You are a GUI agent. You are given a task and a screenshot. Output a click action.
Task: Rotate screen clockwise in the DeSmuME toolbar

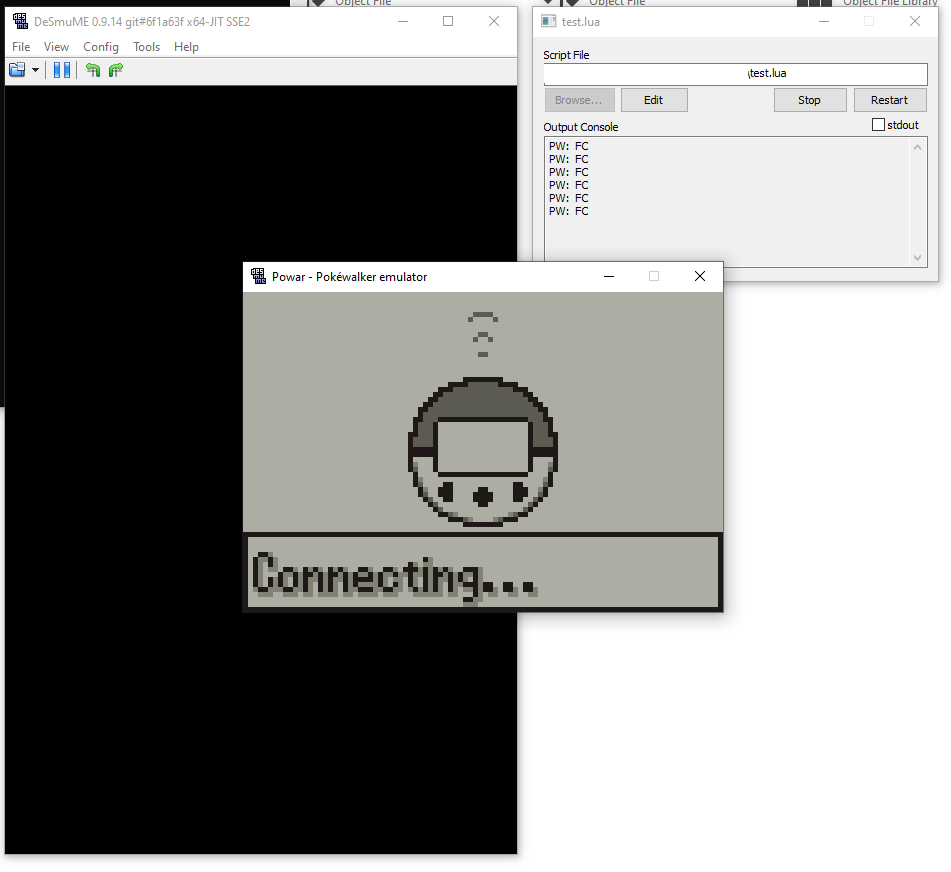tap(116, 70)
